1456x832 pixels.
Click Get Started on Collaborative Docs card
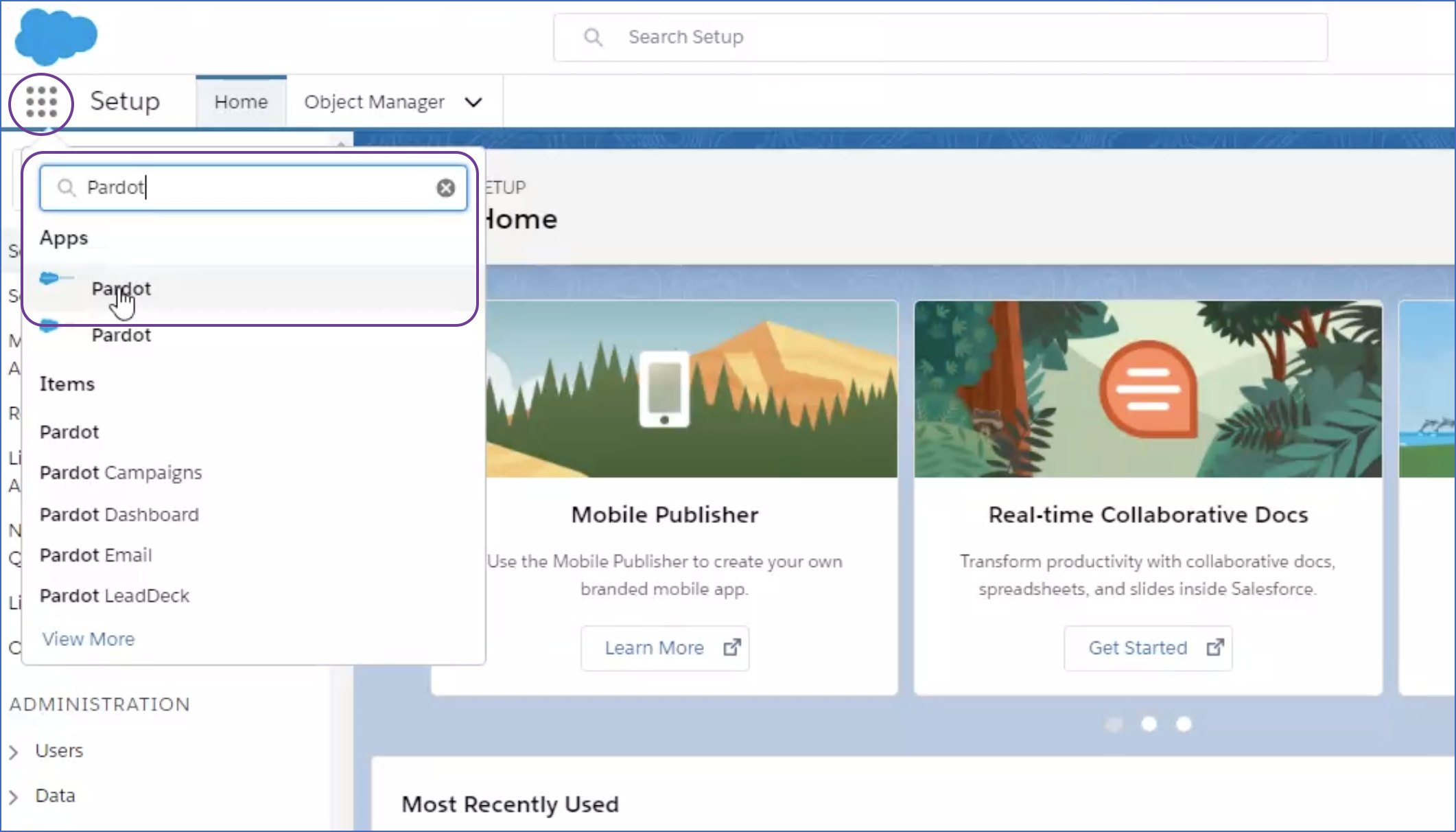(1147, 647)
